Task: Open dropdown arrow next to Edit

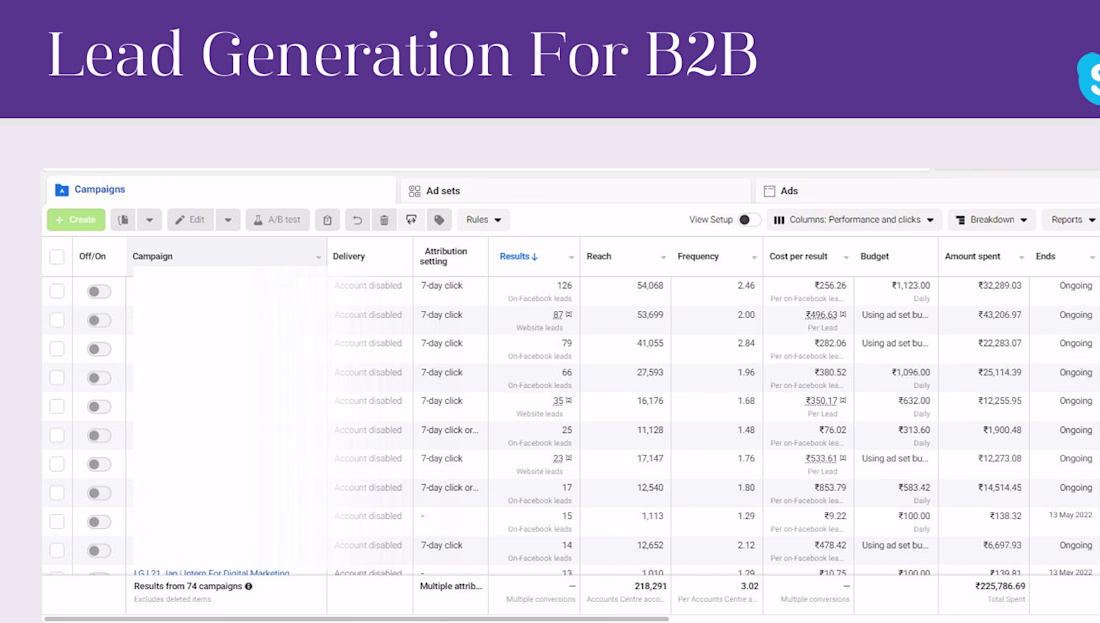Action: (x=228, y=220)
